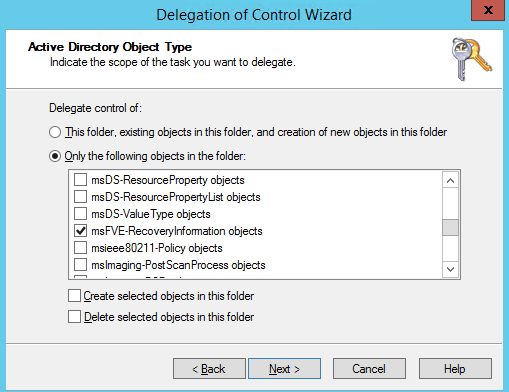Click the object list scrollbar thumb
This screenshot has width=509, height=392.
450,228
